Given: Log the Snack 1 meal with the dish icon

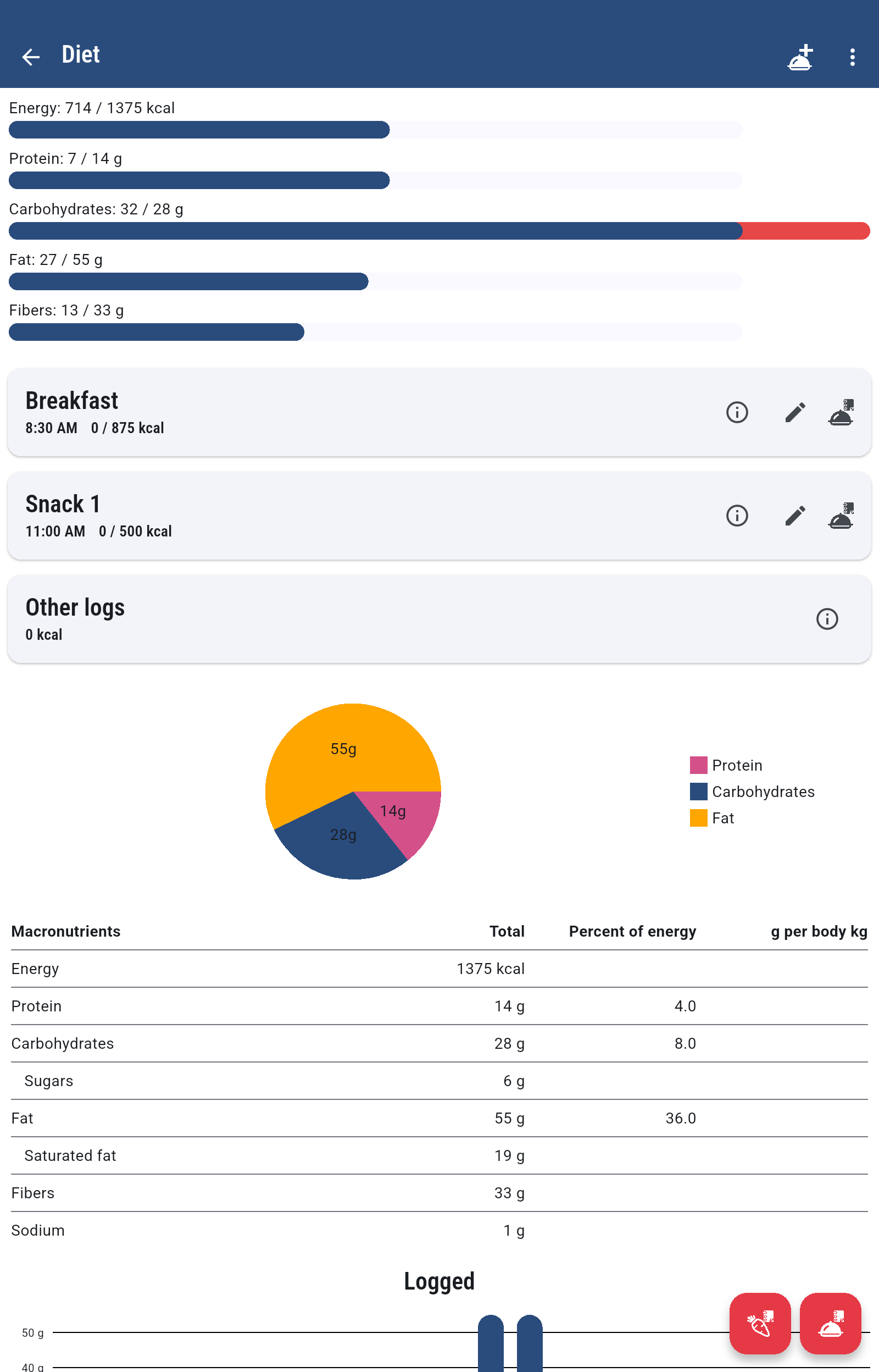Looking at the screenshot, I should tap(841, 515).
